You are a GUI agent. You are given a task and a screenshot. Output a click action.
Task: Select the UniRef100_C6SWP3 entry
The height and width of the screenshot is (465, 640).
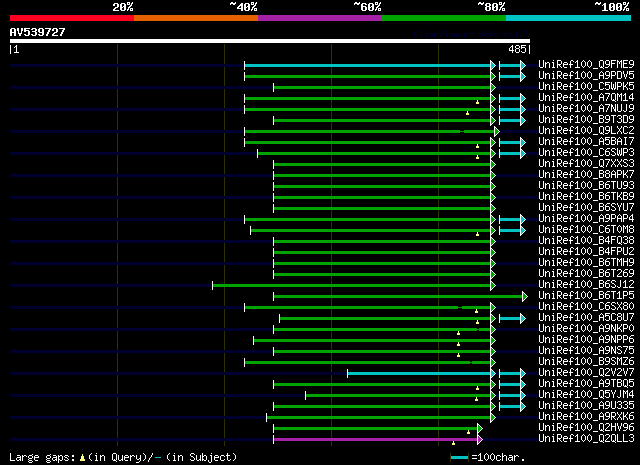[586, 153]
